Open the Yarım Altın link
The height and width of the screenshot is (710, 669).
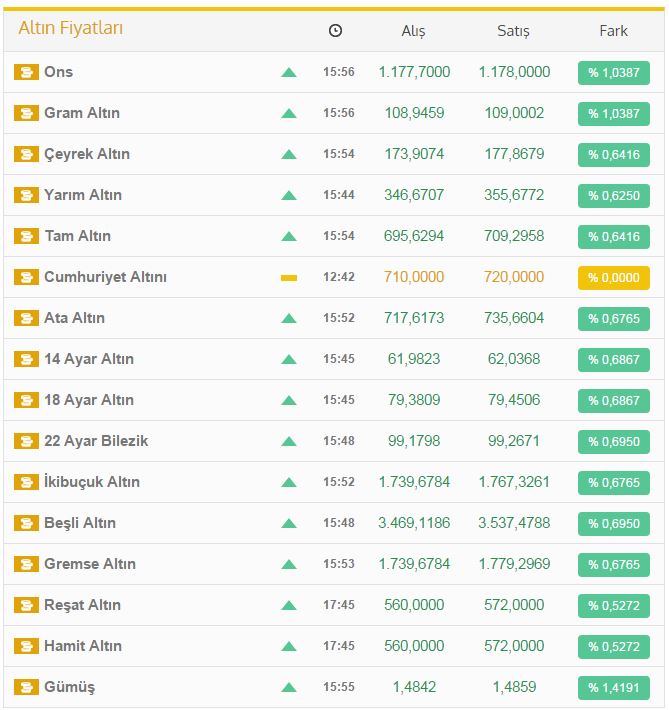tap(83, 195)
